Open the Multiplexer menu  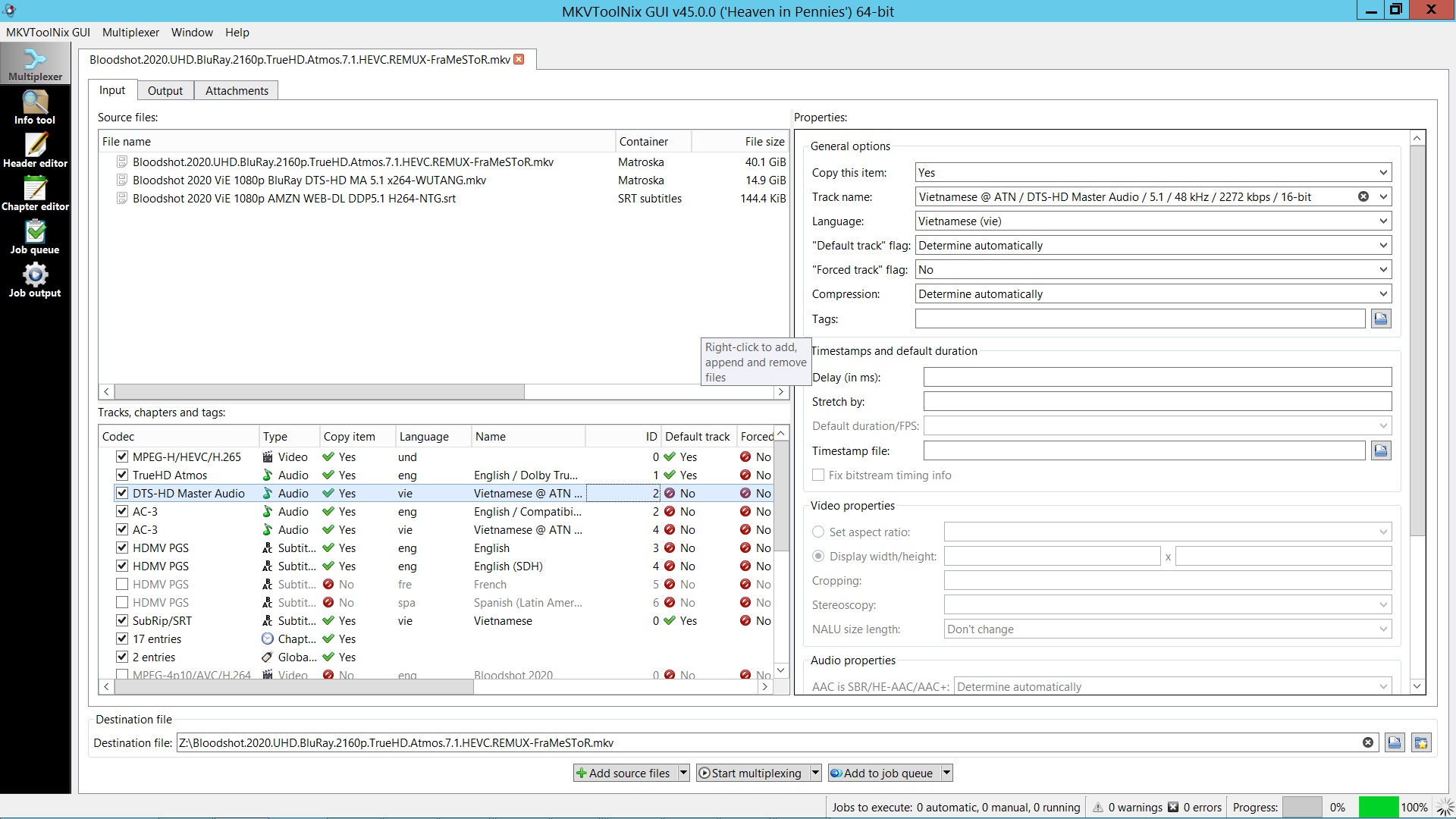click(130, 33)
